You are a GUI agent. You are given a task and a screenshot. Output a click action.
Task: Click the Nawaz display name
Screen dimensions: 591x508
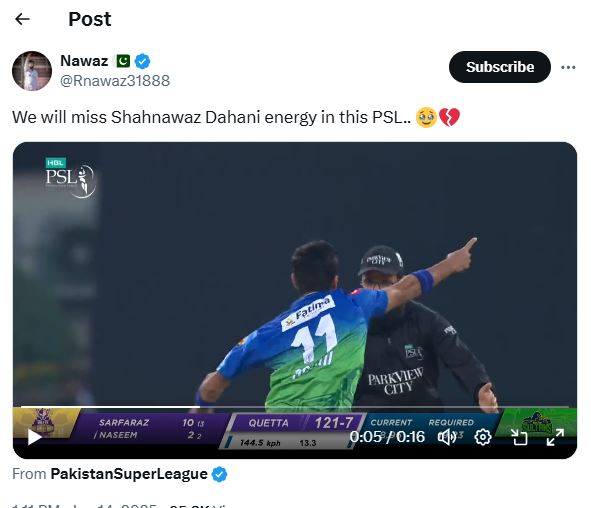[84, 61]
